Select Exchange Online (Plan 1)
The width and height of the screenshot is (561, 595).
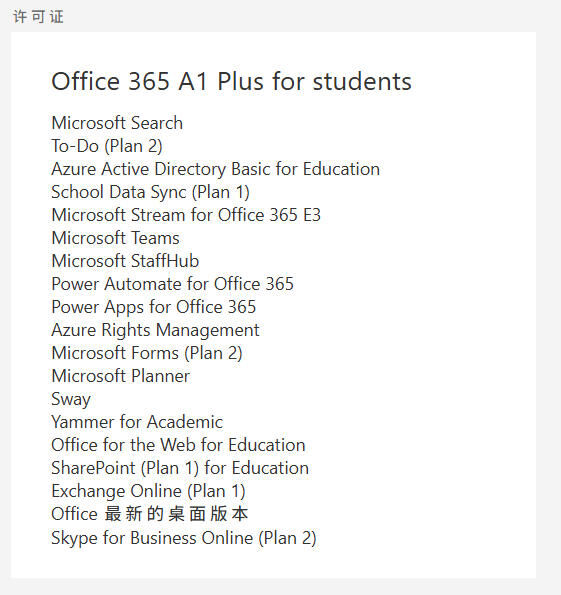148,491
